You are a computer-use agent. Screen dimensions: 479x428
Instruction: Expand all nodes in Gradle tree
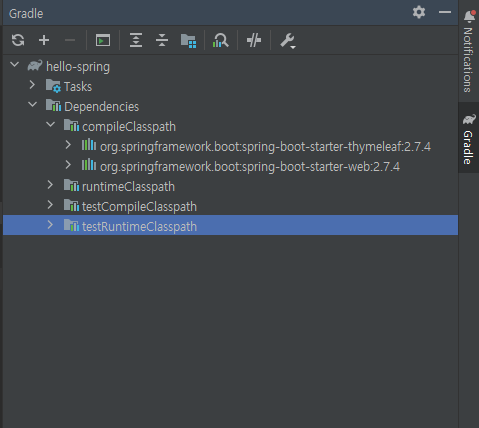136,40
